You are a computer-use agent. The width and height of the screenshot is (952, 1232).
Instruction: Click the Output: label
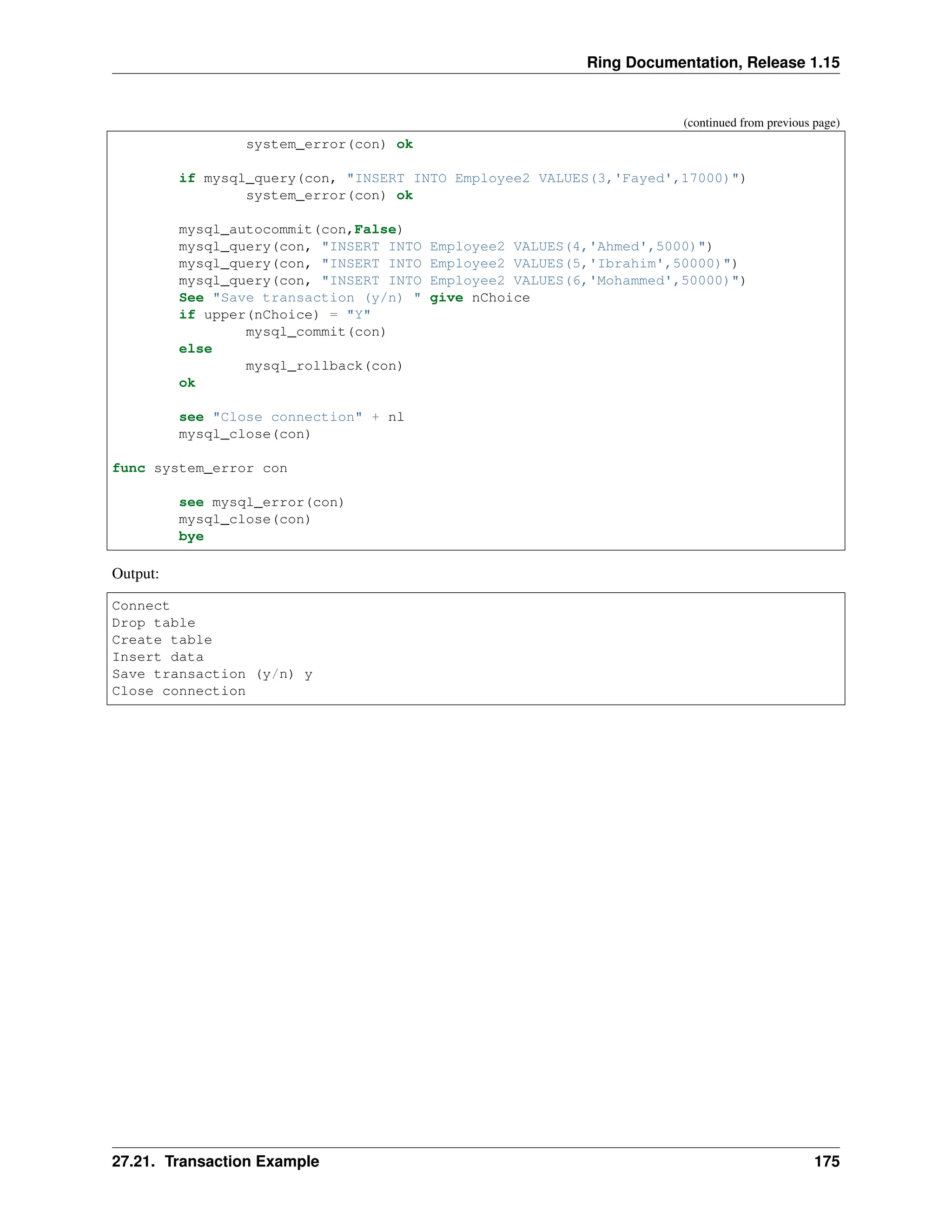point(135,573)
